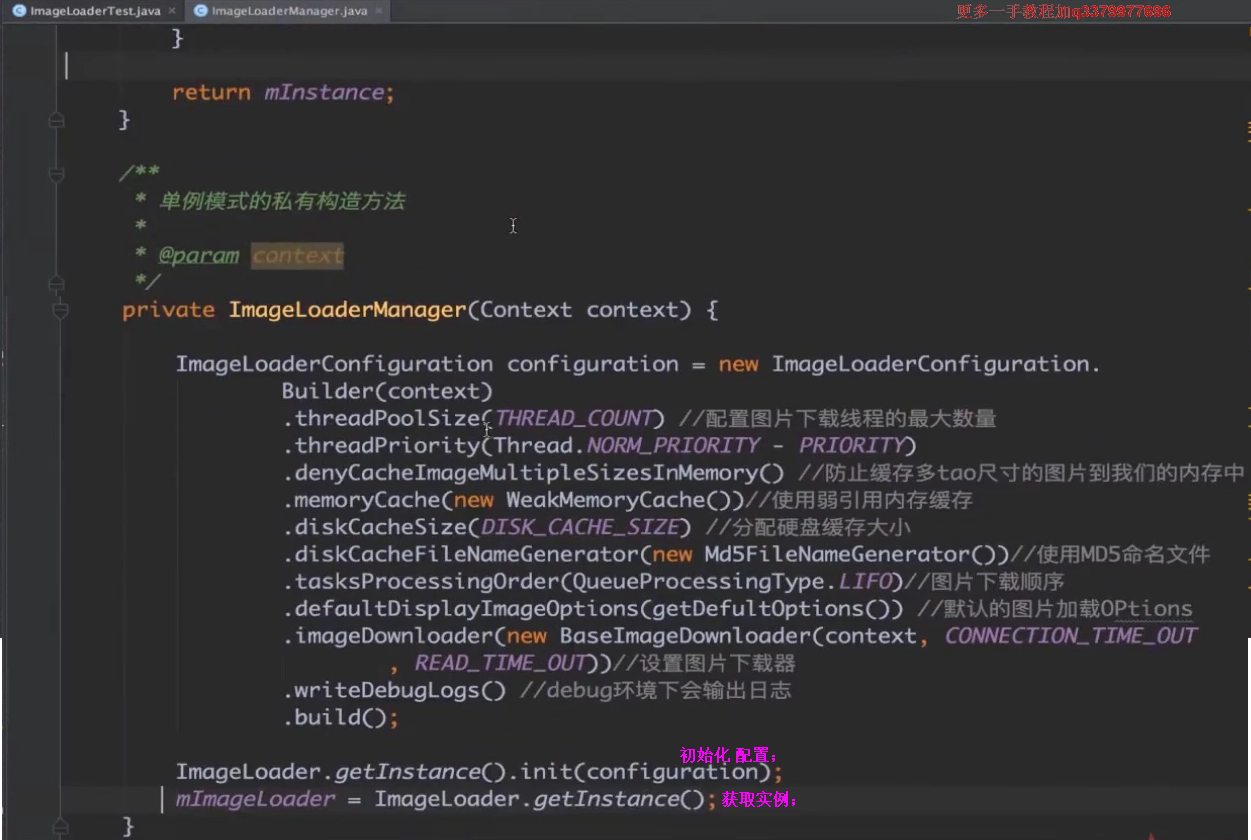1251x840 pixels.
Task: Click fold end marker at the Javadoc closing line
Action: [x=57, y=283]
